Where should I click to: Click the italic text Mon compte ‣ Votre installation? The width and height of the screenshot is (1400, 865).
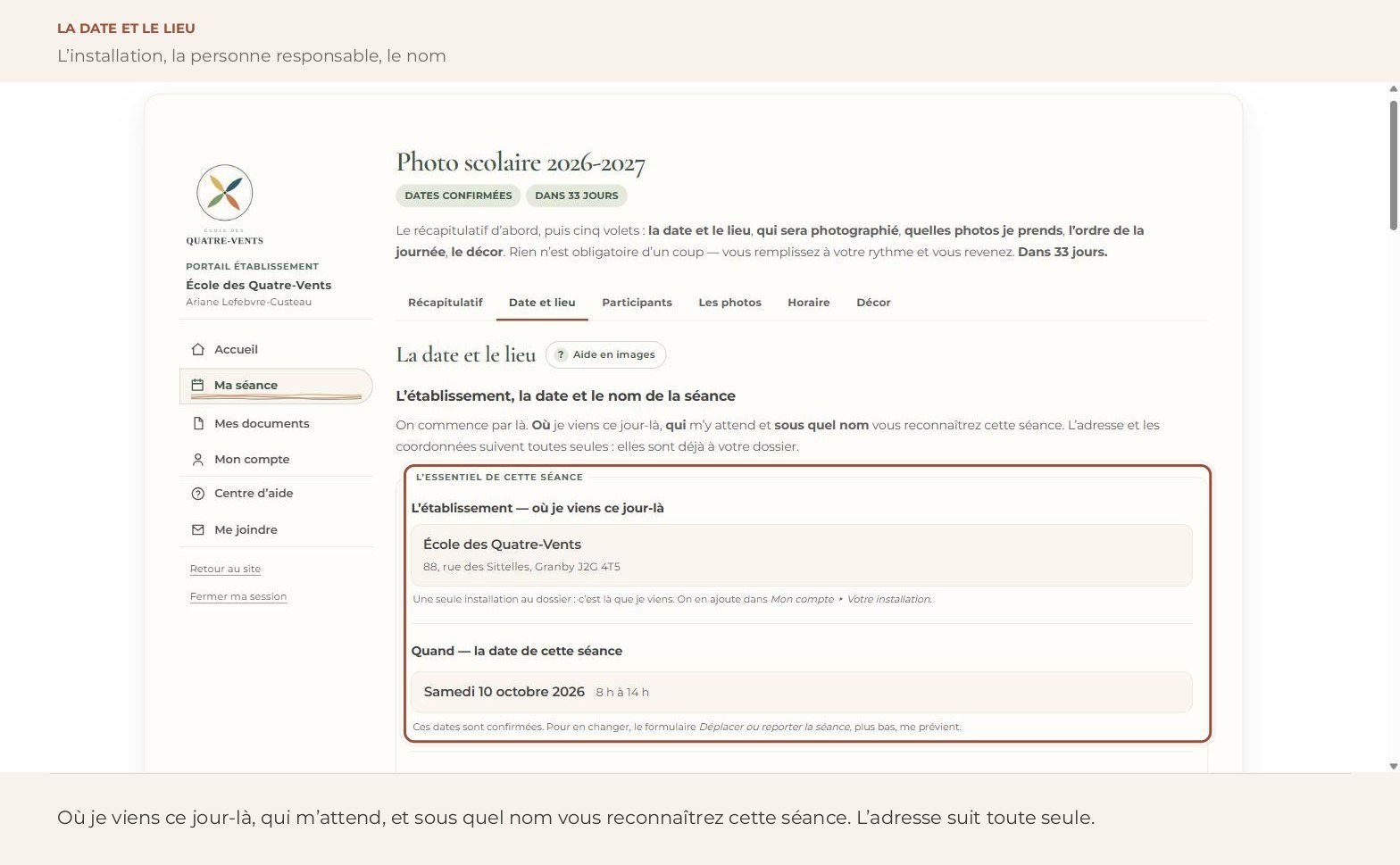[x=851, y=600]
